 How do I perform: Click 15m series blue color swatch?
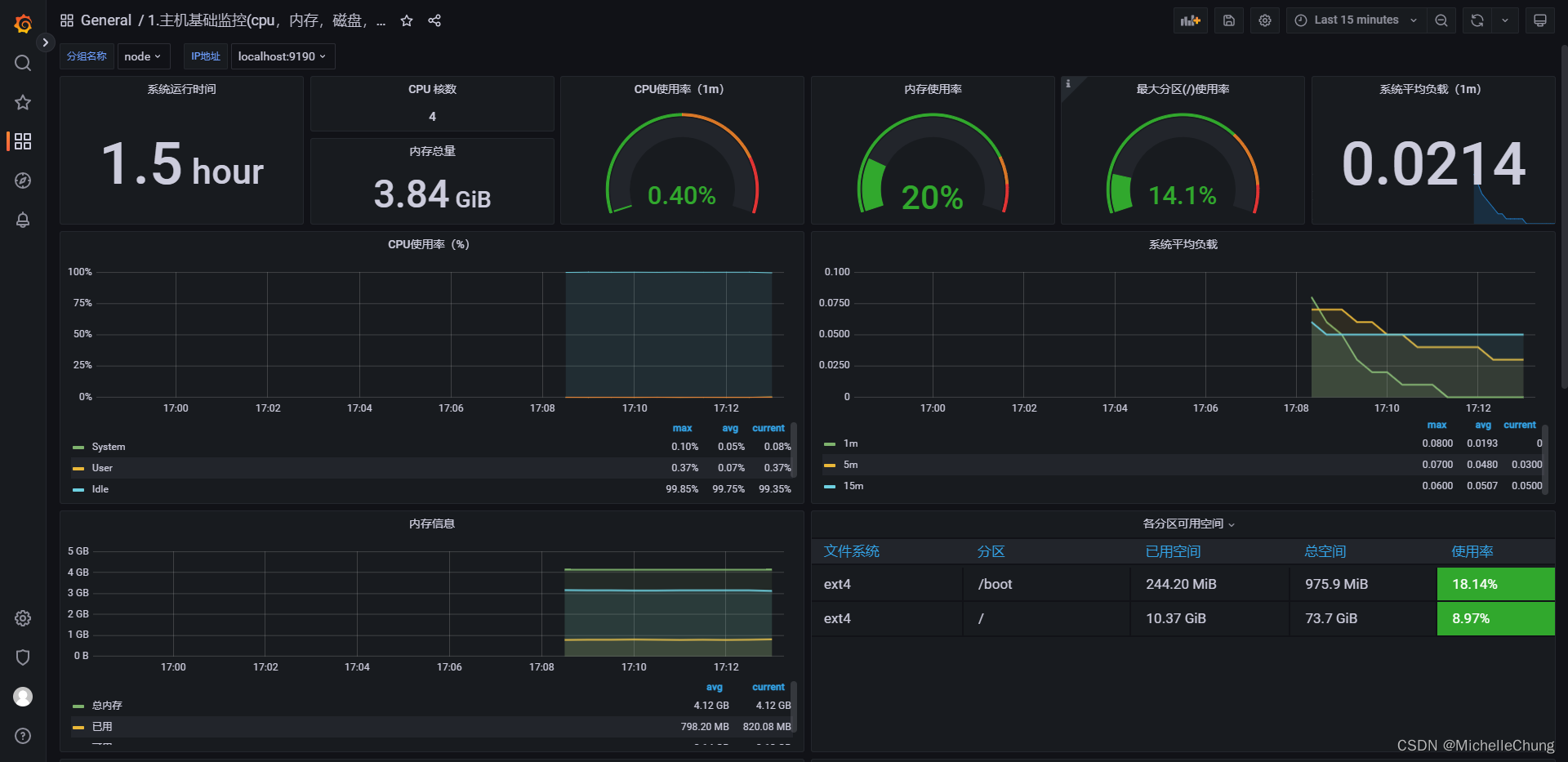click(x=830, y=487)
